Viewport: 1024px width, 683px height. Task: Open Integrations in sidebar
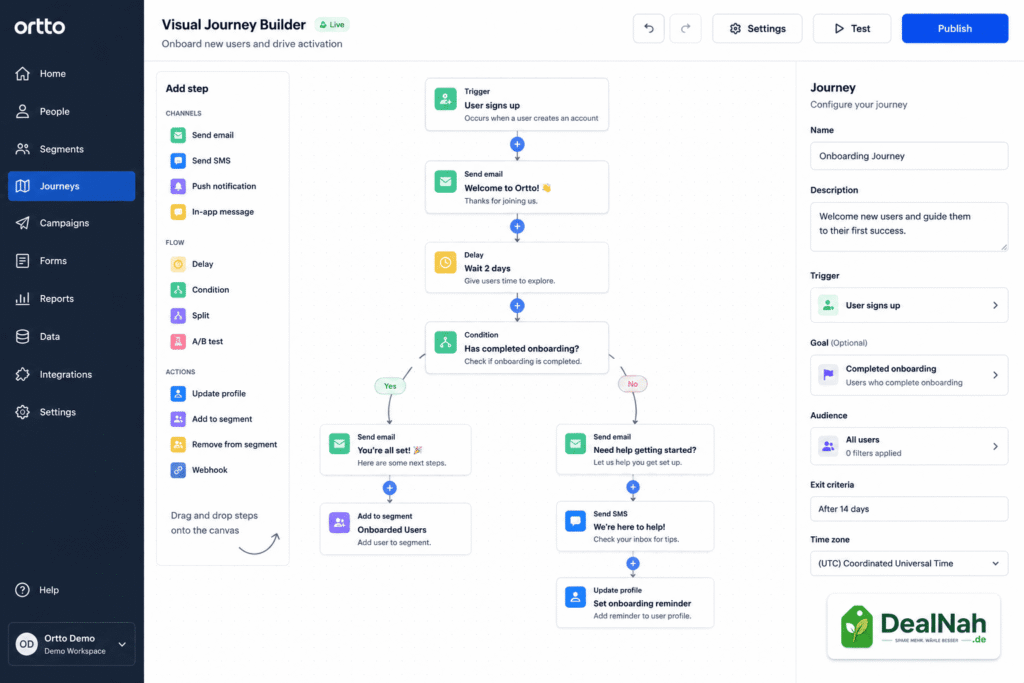pos(71,374)
